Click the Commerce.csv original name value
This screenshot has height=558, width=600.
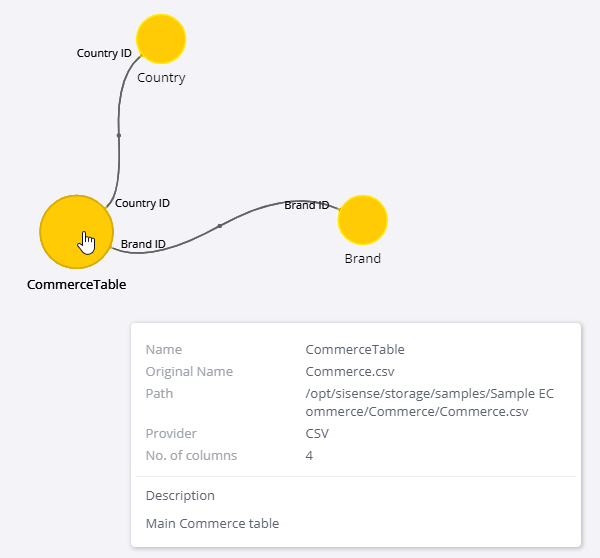pos(350,372)
